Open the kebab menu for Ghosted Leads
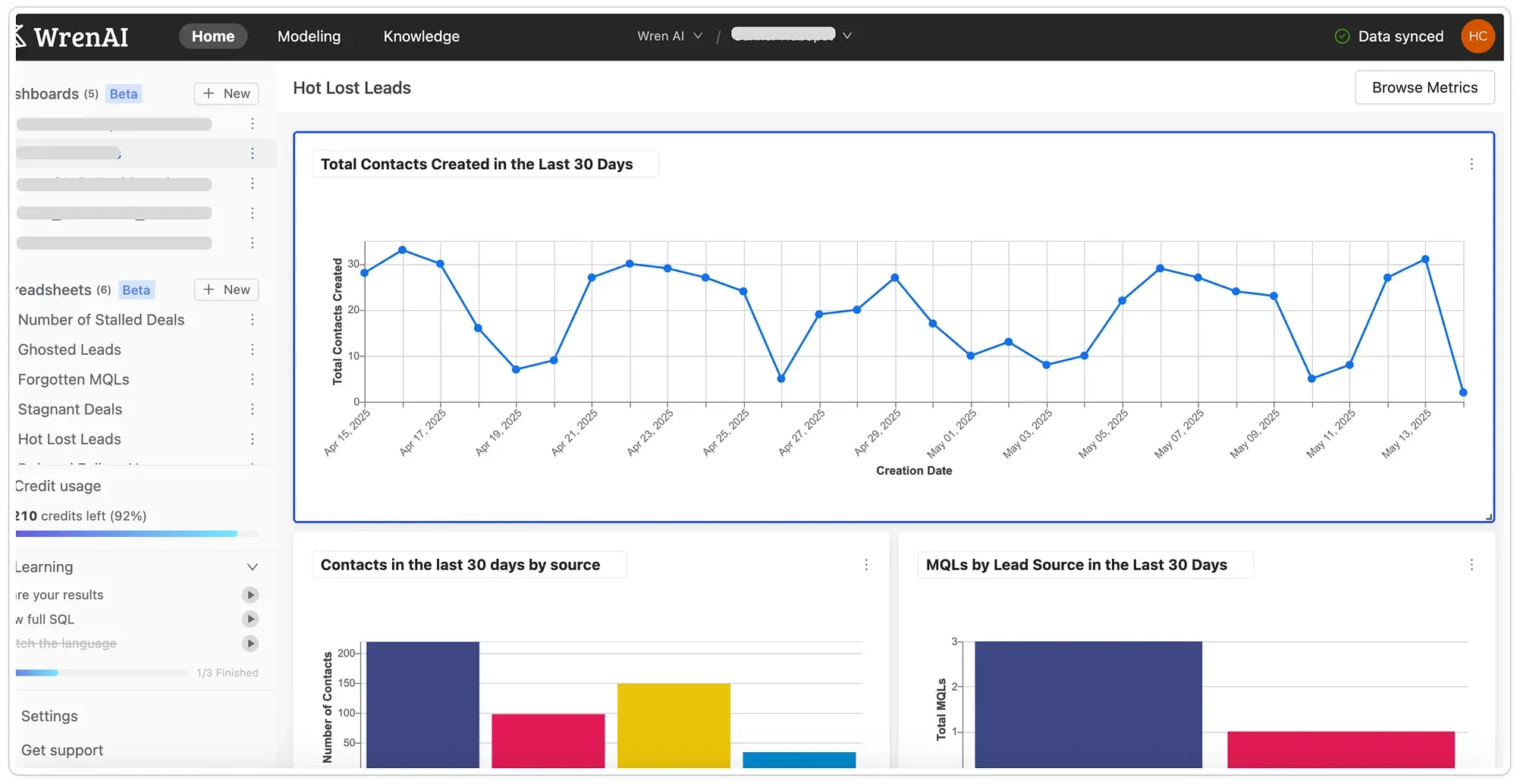 click(x=253, y=350)
